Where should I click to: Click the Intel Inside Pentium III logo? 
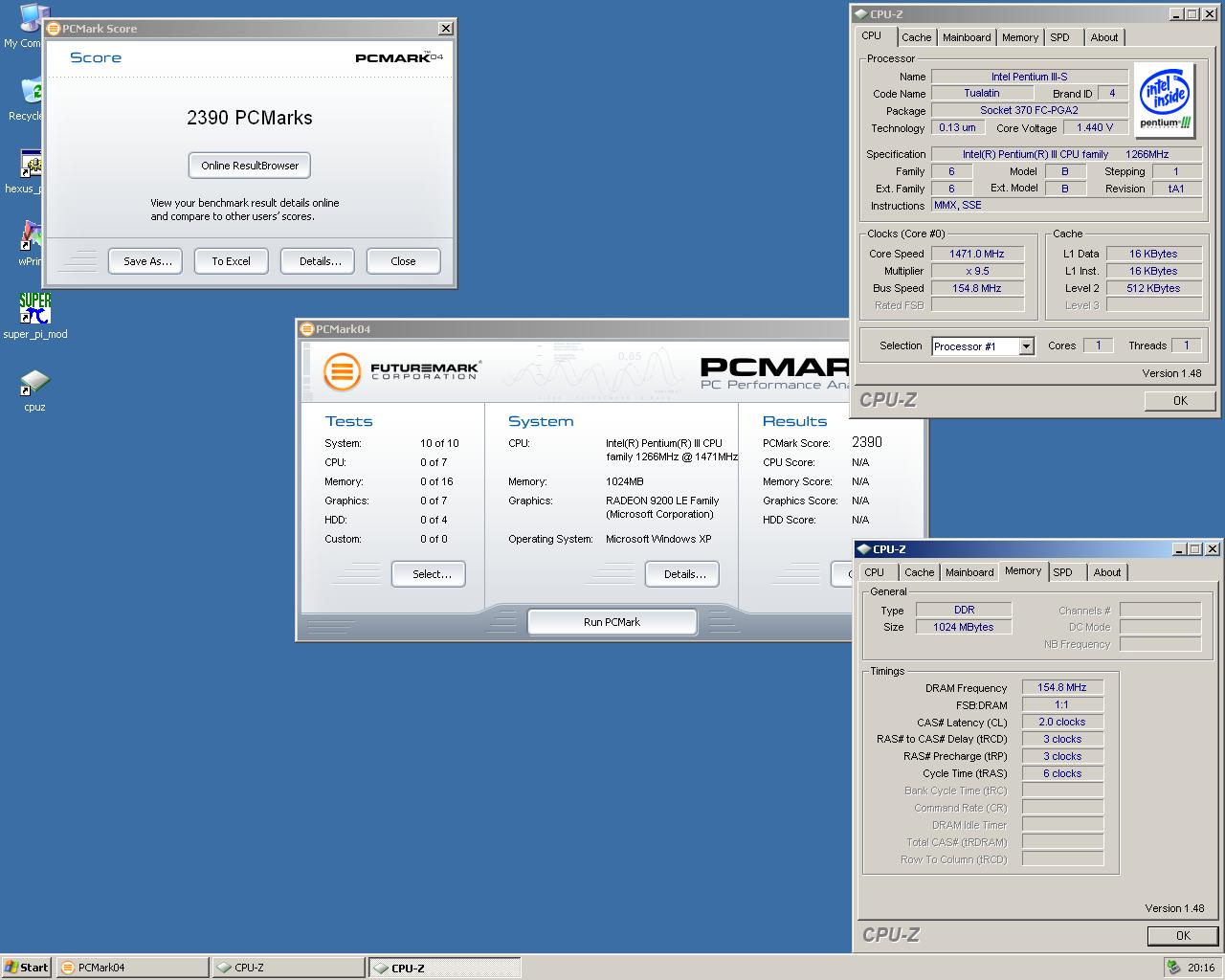coord(1165,100)
